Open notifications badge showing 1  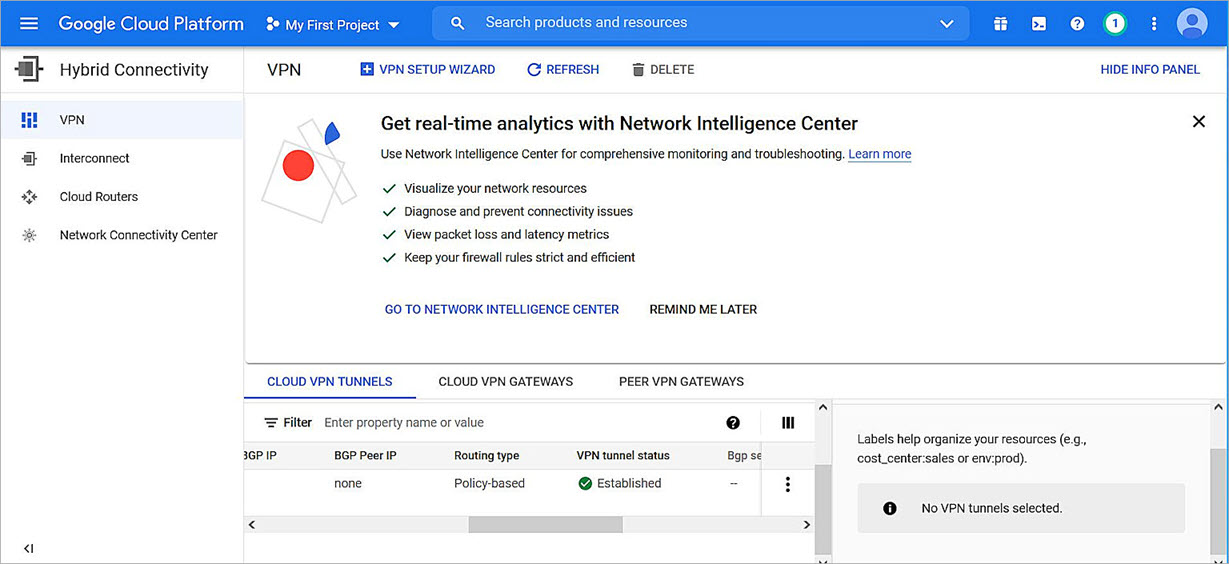click(x=1115, y=24)
